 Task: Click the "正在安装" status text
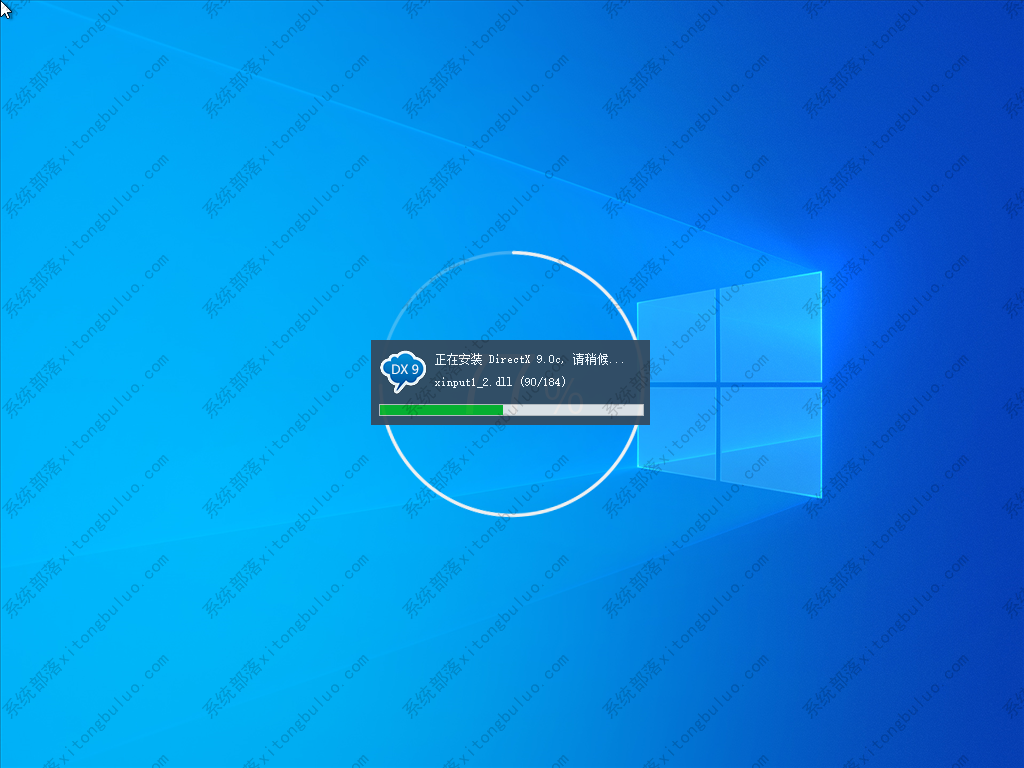point(458,359)
